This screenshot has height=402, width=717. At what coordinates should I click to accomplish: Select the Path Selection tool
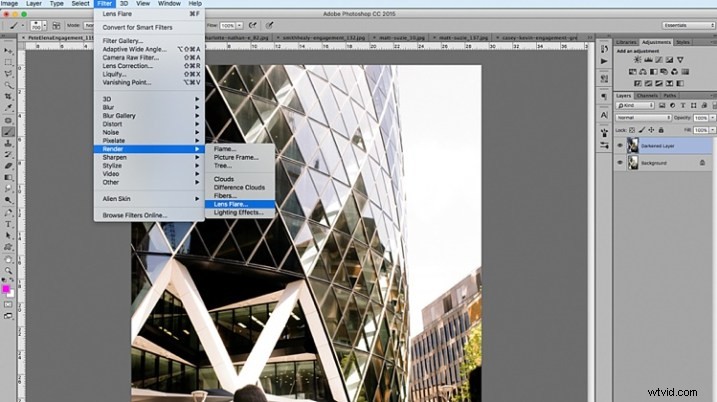click(8, 236)
